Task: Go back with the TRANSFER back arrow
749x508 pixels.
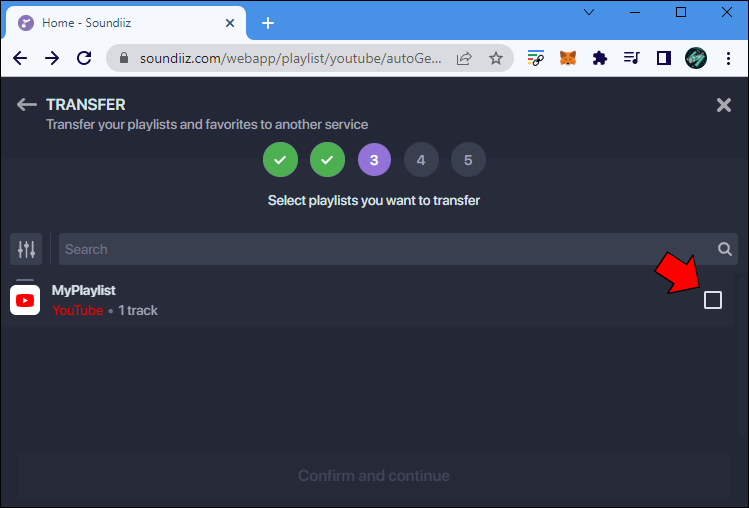Action: click(x=26, y=104)
